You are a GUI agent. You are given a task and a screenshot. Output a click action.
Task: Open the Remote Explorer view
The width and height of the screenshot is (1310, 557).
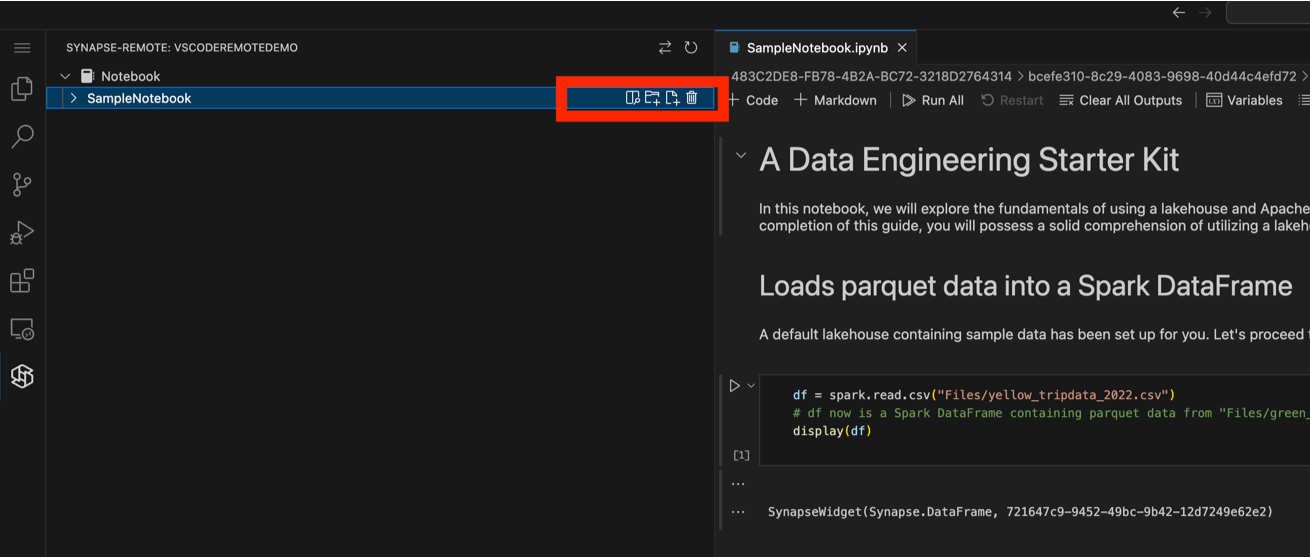[x=22, y=328]
